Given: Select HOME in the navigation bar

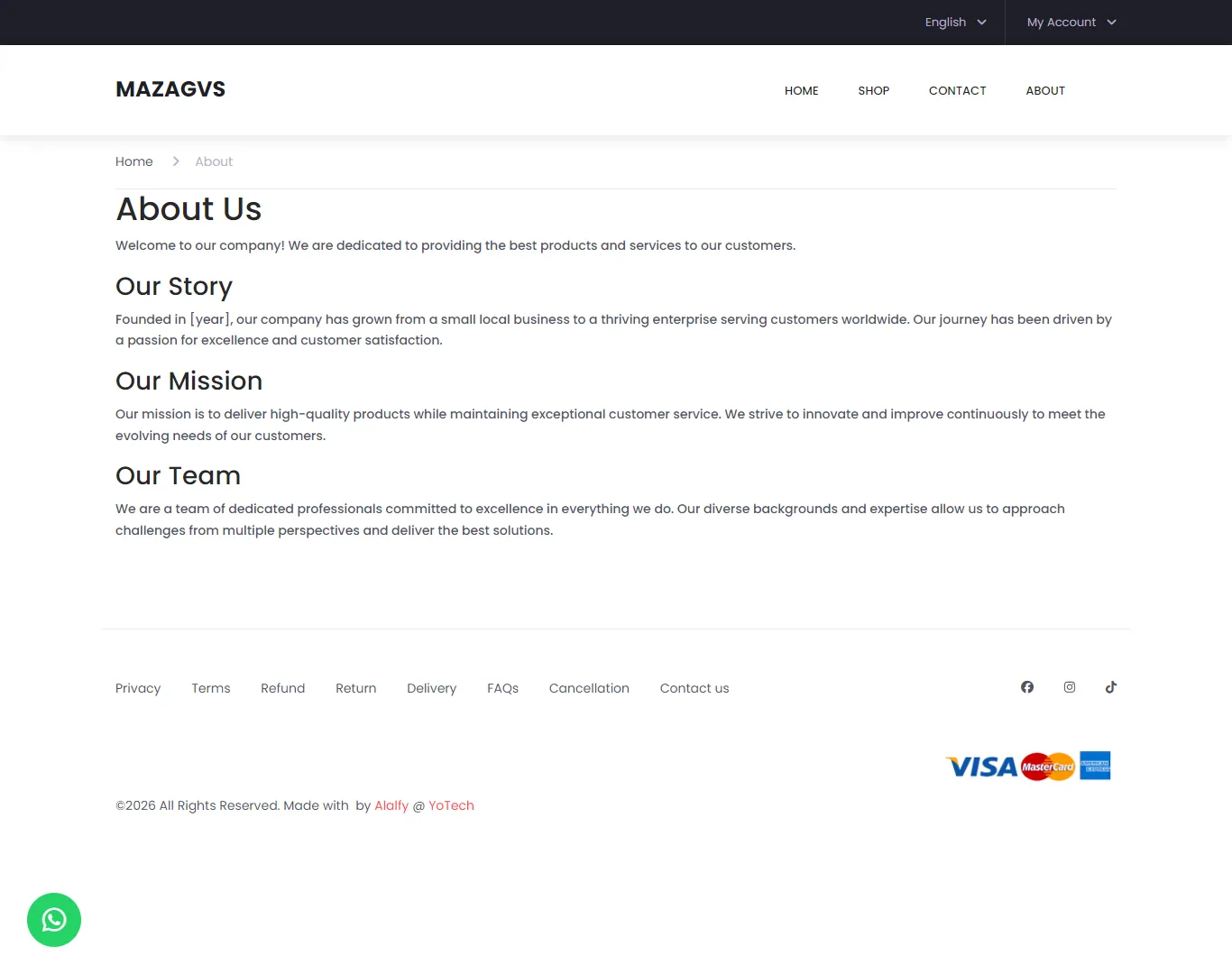Looking at the screenshot, I should tap(801, 91).
